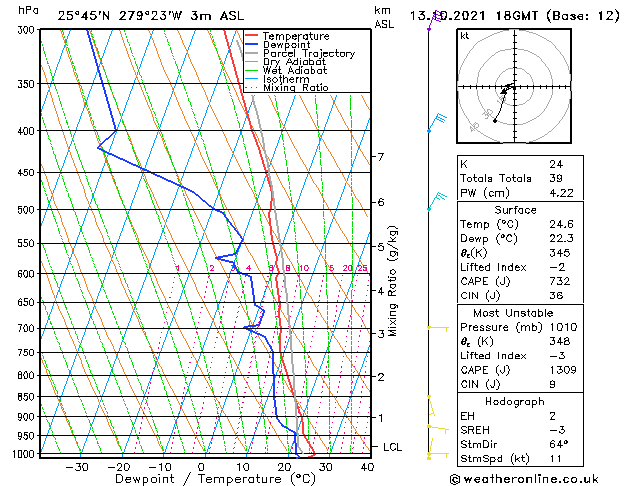Viewport: 629px width, 486px height.
Task: Select the blue wind barb near 400 hPa
Action: [436, 122]
